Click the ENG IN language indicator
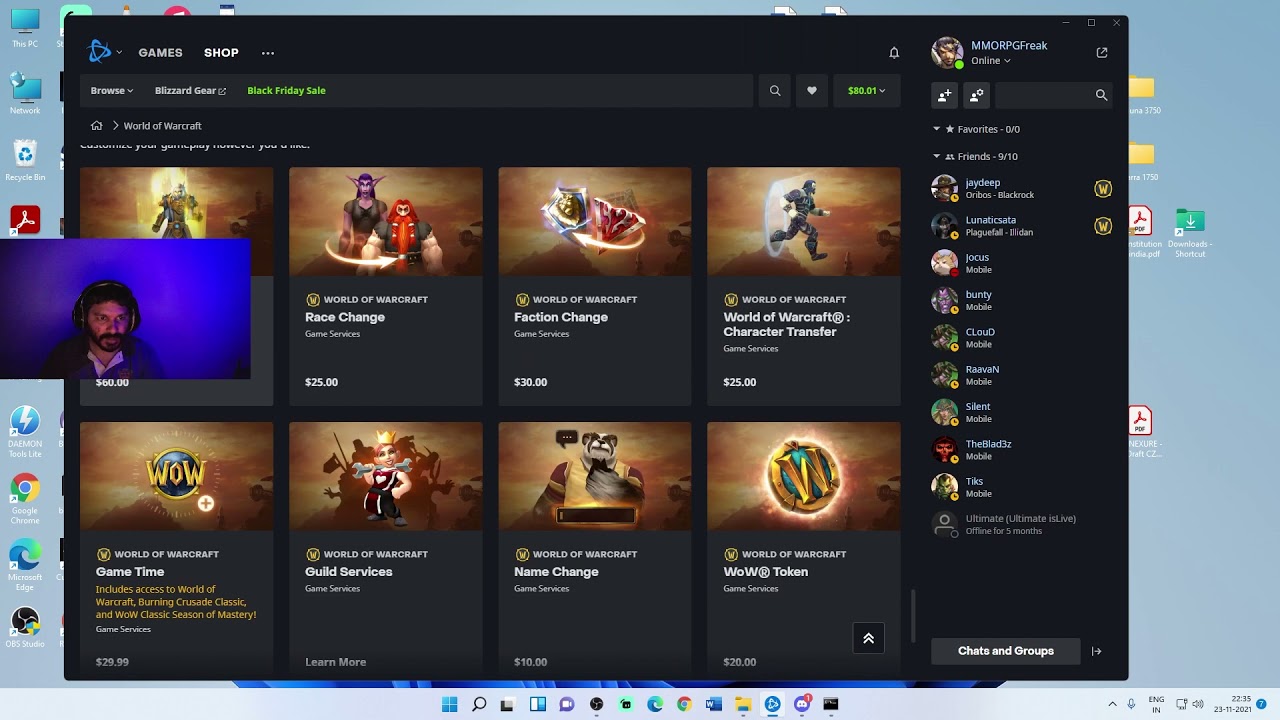The image size is (1280, 720). click(1156, 704)
